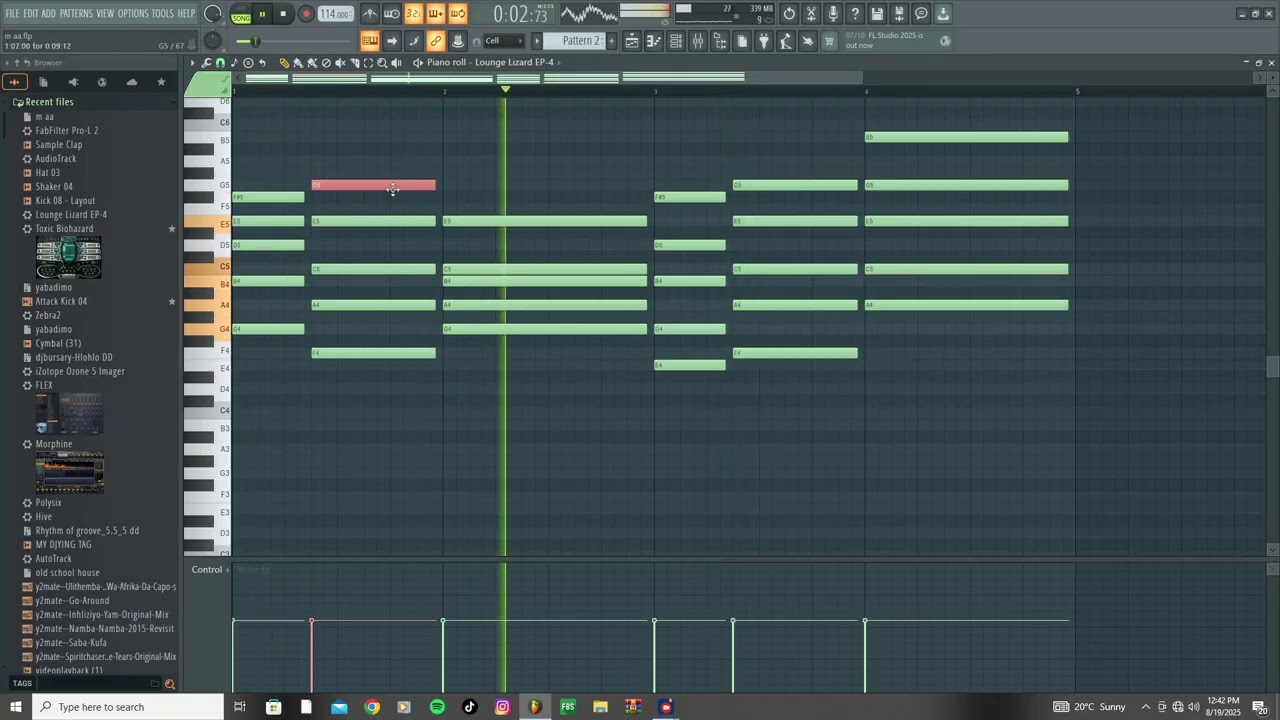Toggle the blend recording overdub button
Image resolution: width=1280 pixels, height=720 pixels.
point(435,14)
